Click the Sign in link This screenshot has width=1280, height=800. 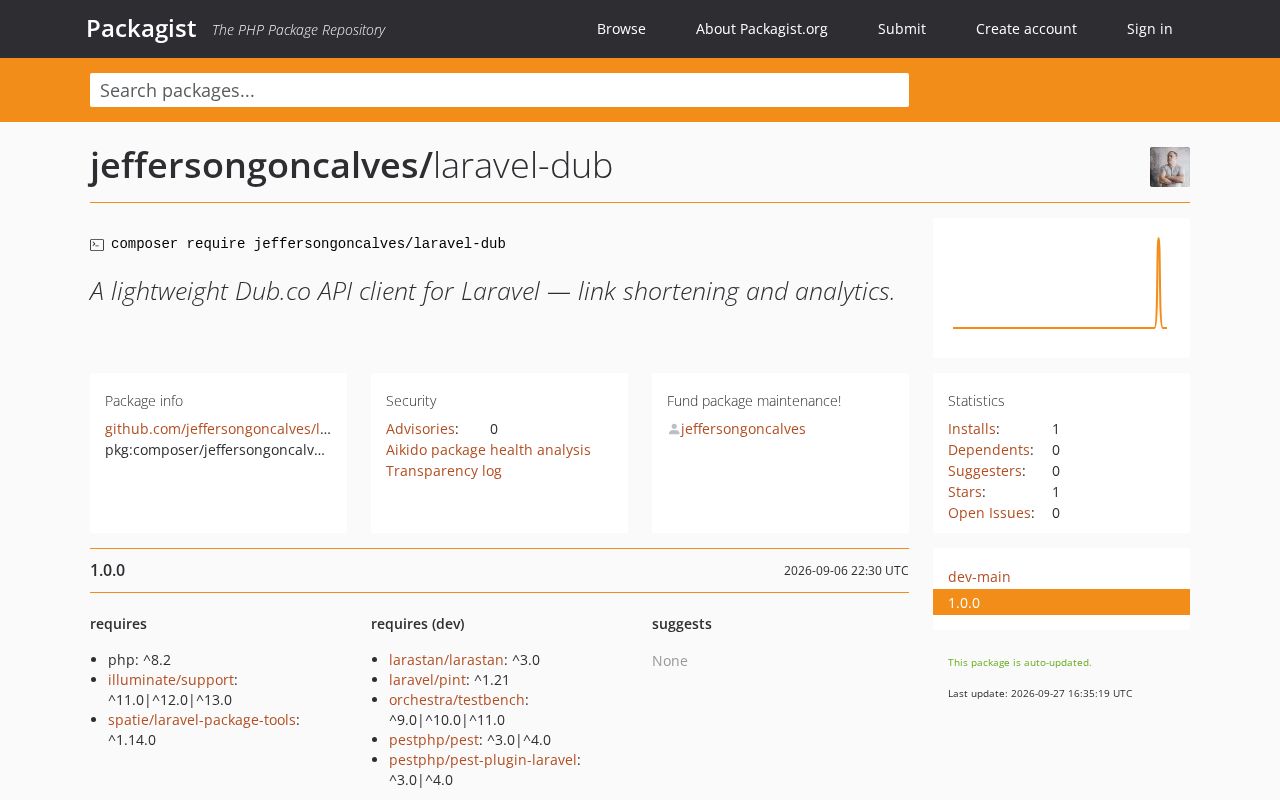1149,29
